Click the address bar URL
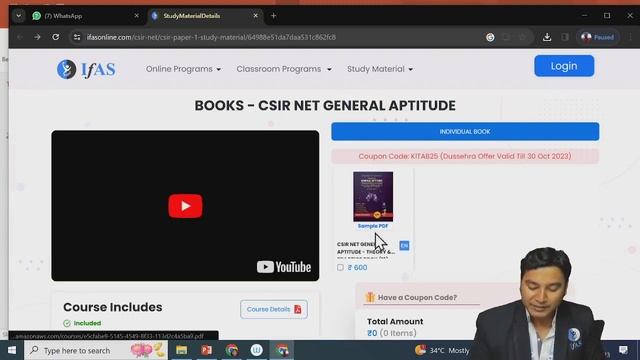Viewport: 640px width, 360px height. point(211,37)
